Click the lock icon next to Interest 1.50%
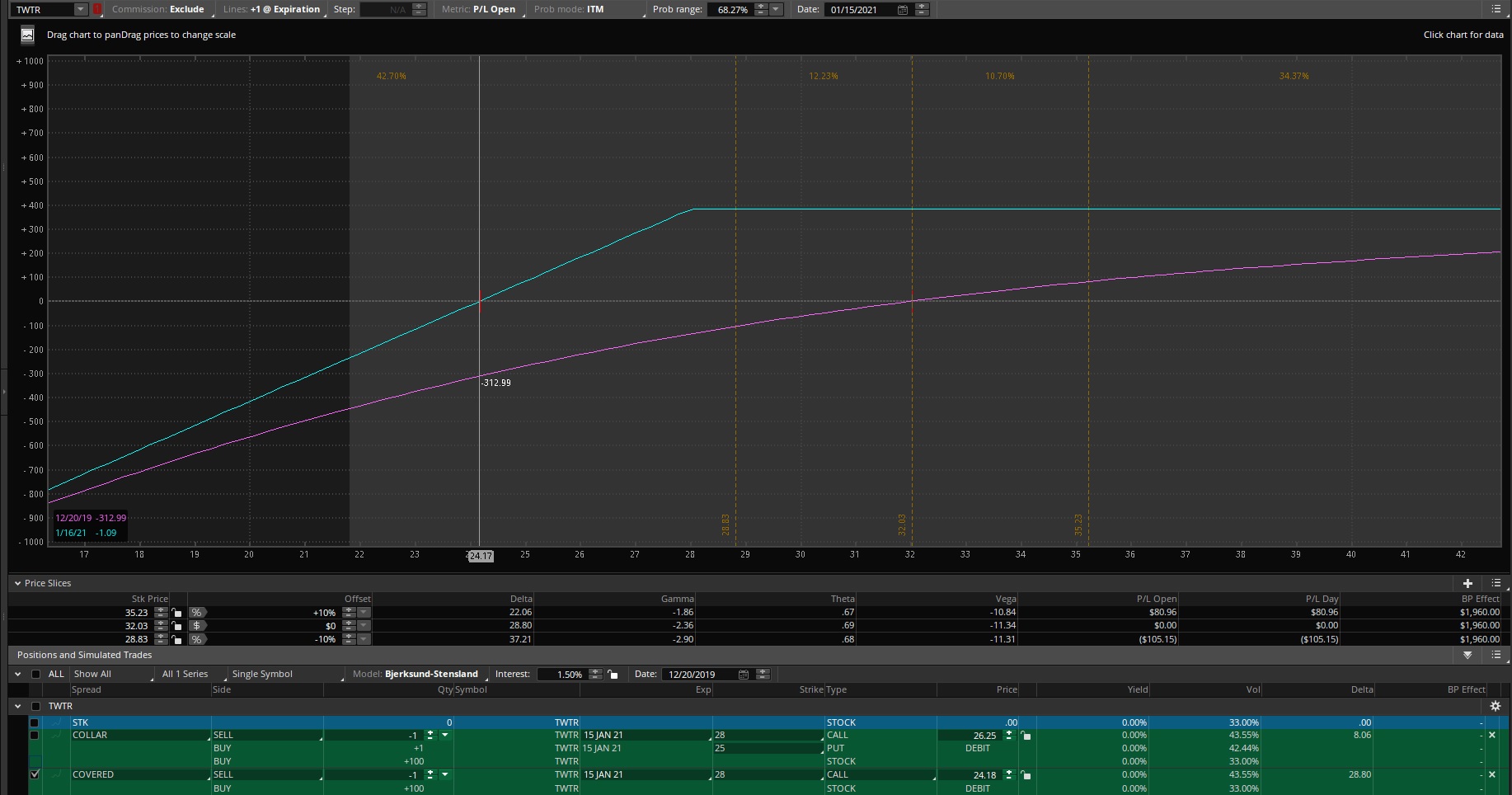 click(x=613, y=675)
